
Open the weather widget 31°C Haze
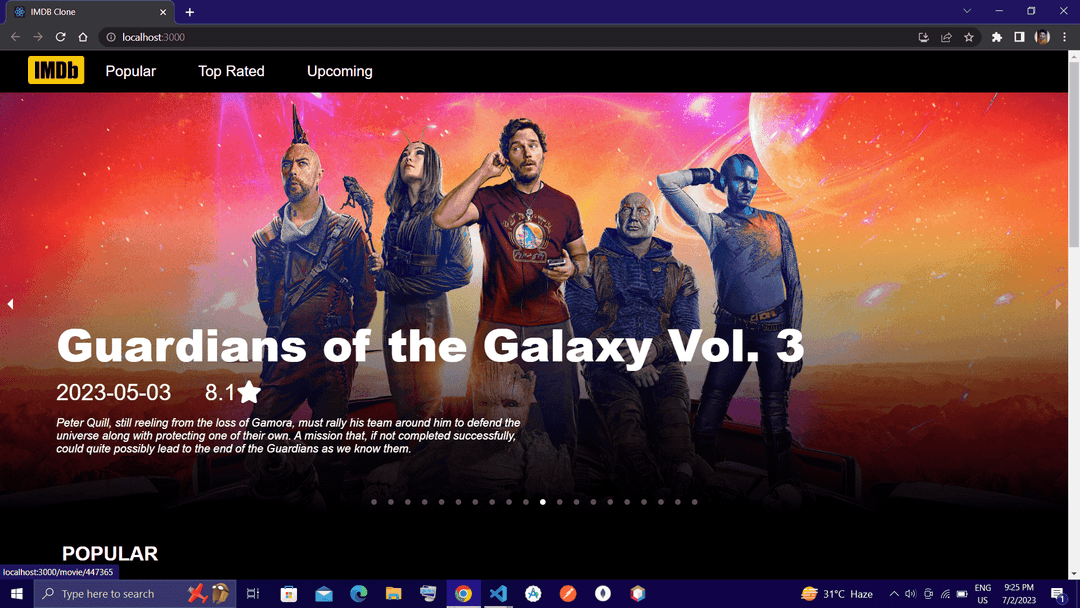(x=837, y=594)
